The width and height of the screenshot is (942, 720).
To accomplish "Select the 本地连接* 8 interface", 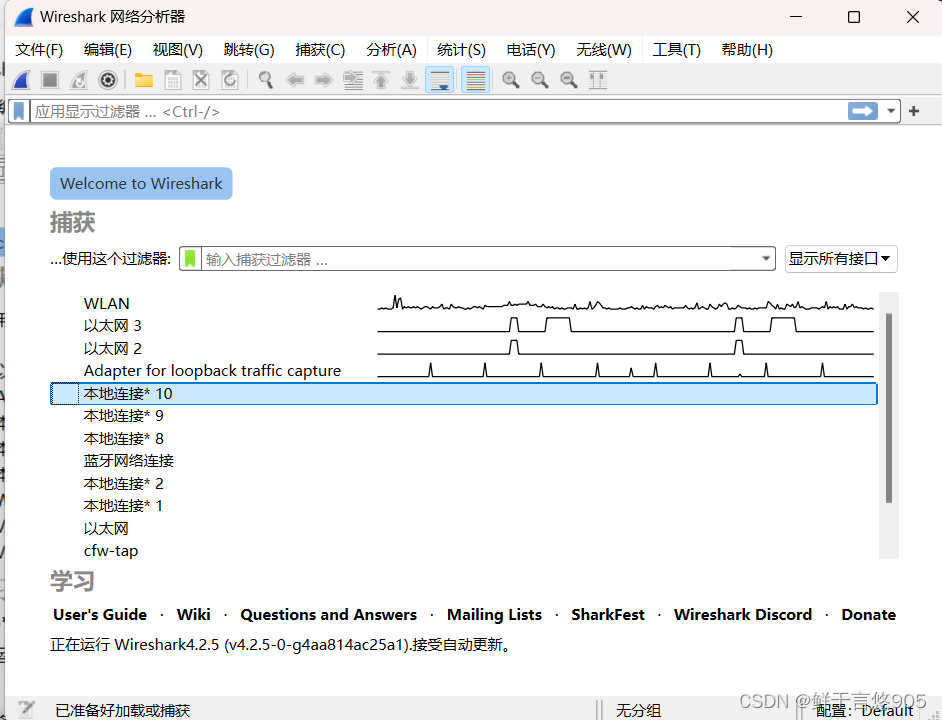I will [x=463, y=439].
